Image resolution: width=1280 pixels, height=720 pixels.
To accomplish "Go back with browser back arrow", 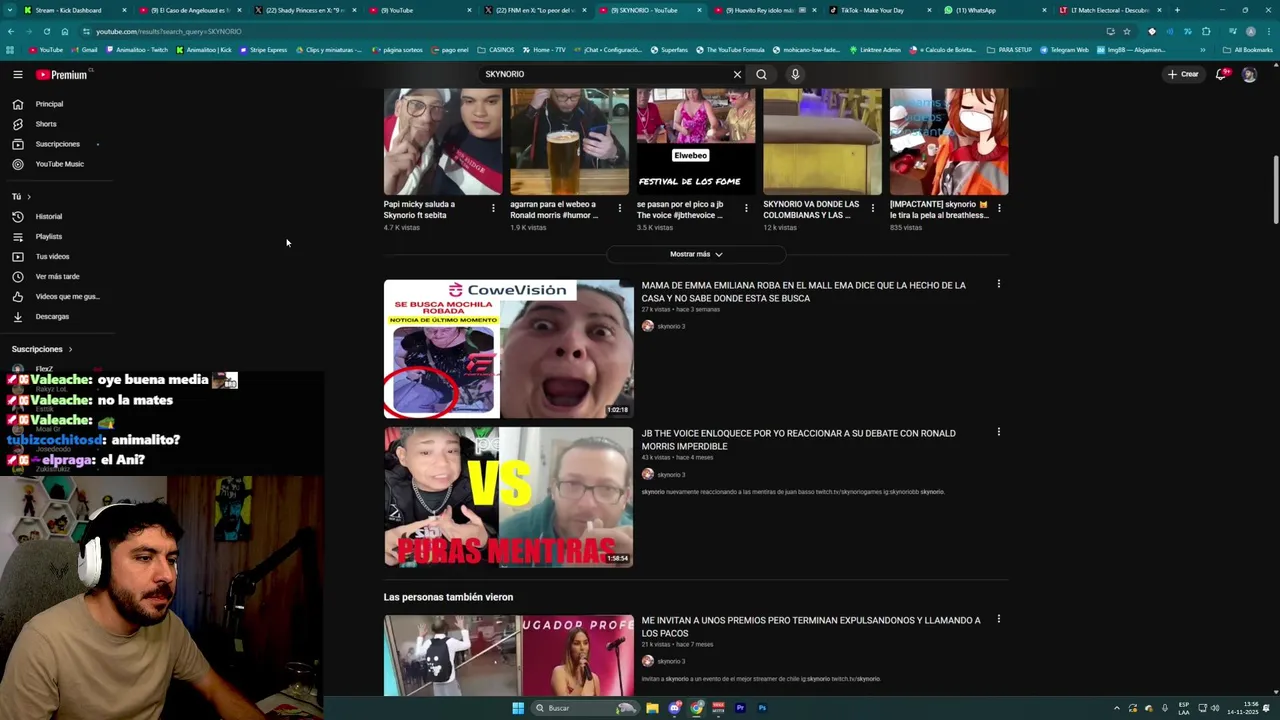I will click(10, 31).
